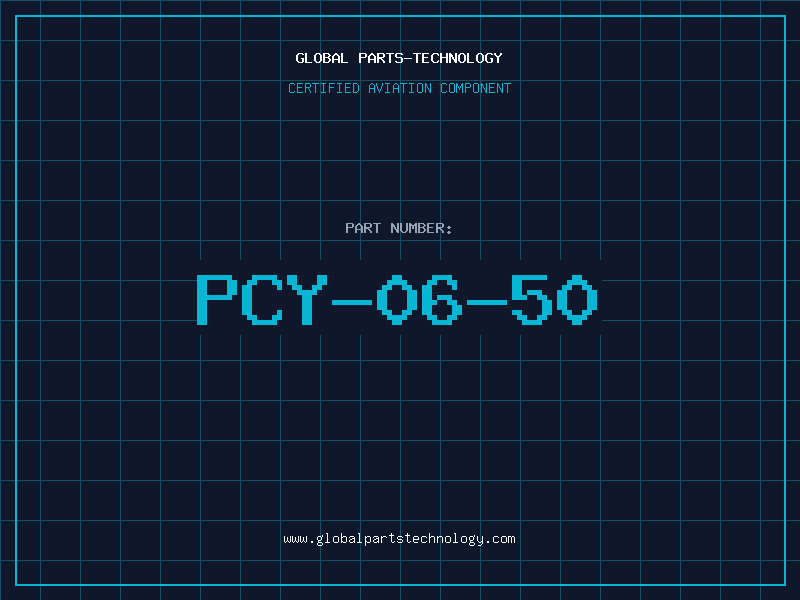Click the large letter C in PCY
800x600 pixels.
click(262, 299)
